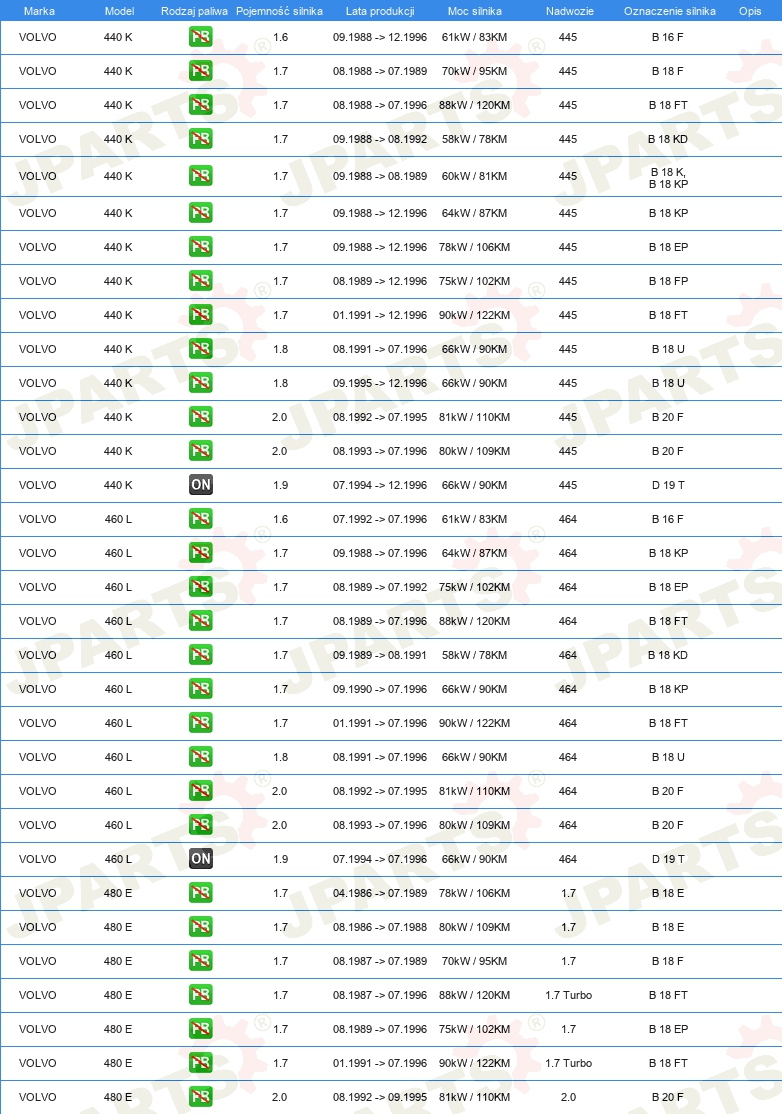The image size is (782, 1114).
Task: Click the fuel icon in the 480 E 04.1986 row
Action: [201, 893]
